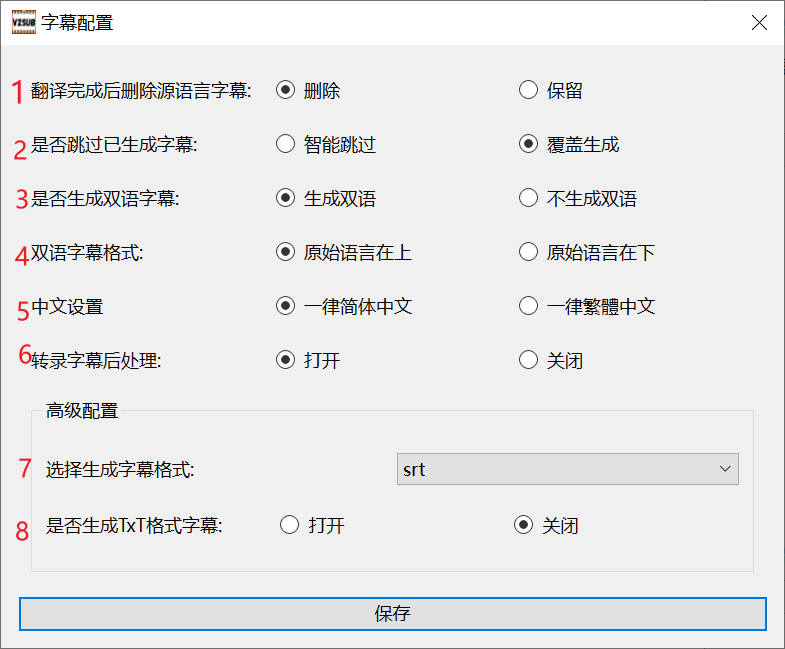
Task: Click the 高级配置 group label
Action: [x=82, y=411]
